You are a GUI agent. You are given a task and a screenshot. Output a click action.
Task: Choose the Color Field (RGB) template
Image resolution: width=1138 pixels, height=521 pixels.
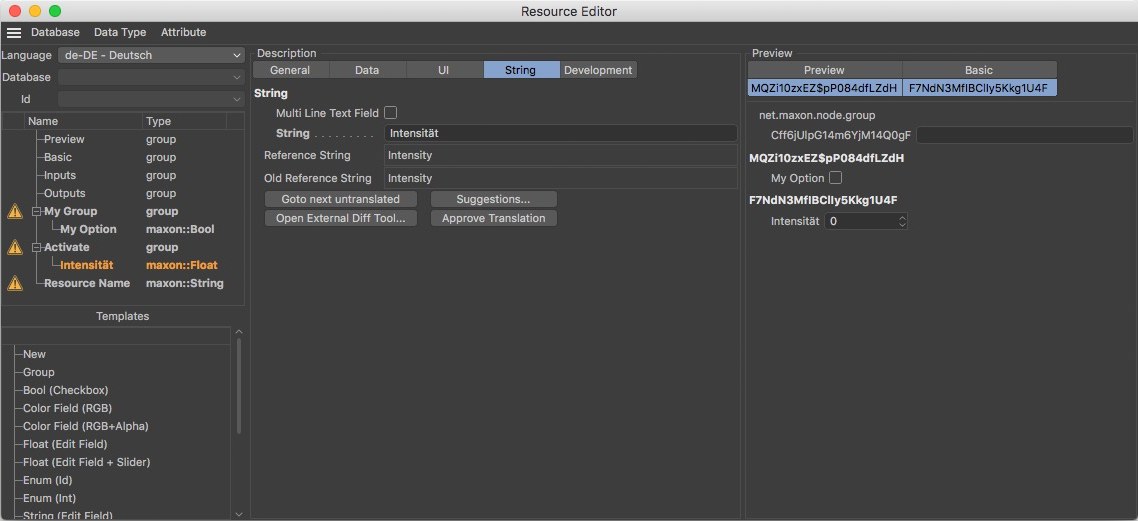67,408
